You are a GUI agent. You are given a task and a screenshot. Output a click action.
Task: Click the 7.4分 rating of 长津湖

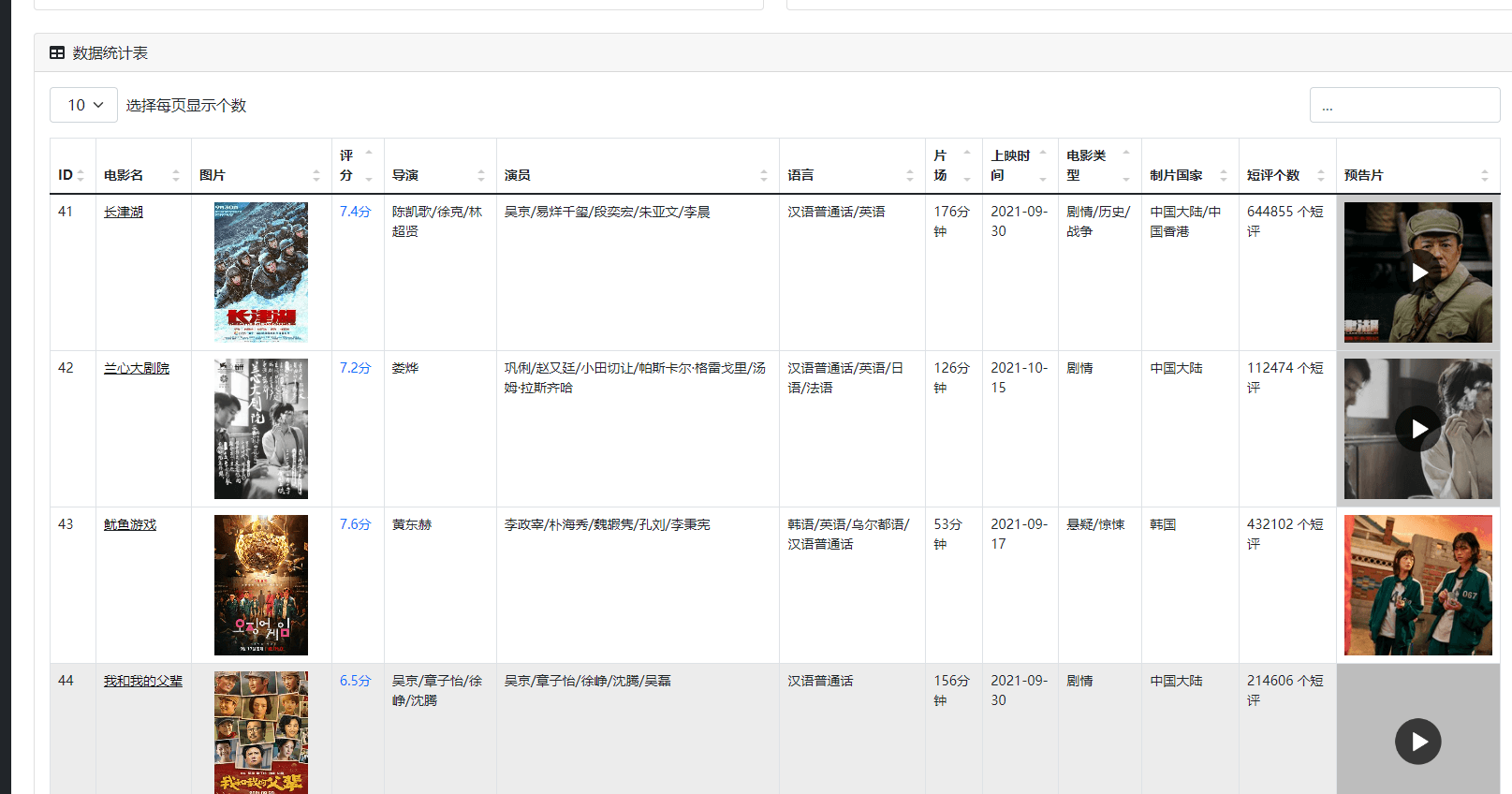pyautogui.click(x=355, y=213)
